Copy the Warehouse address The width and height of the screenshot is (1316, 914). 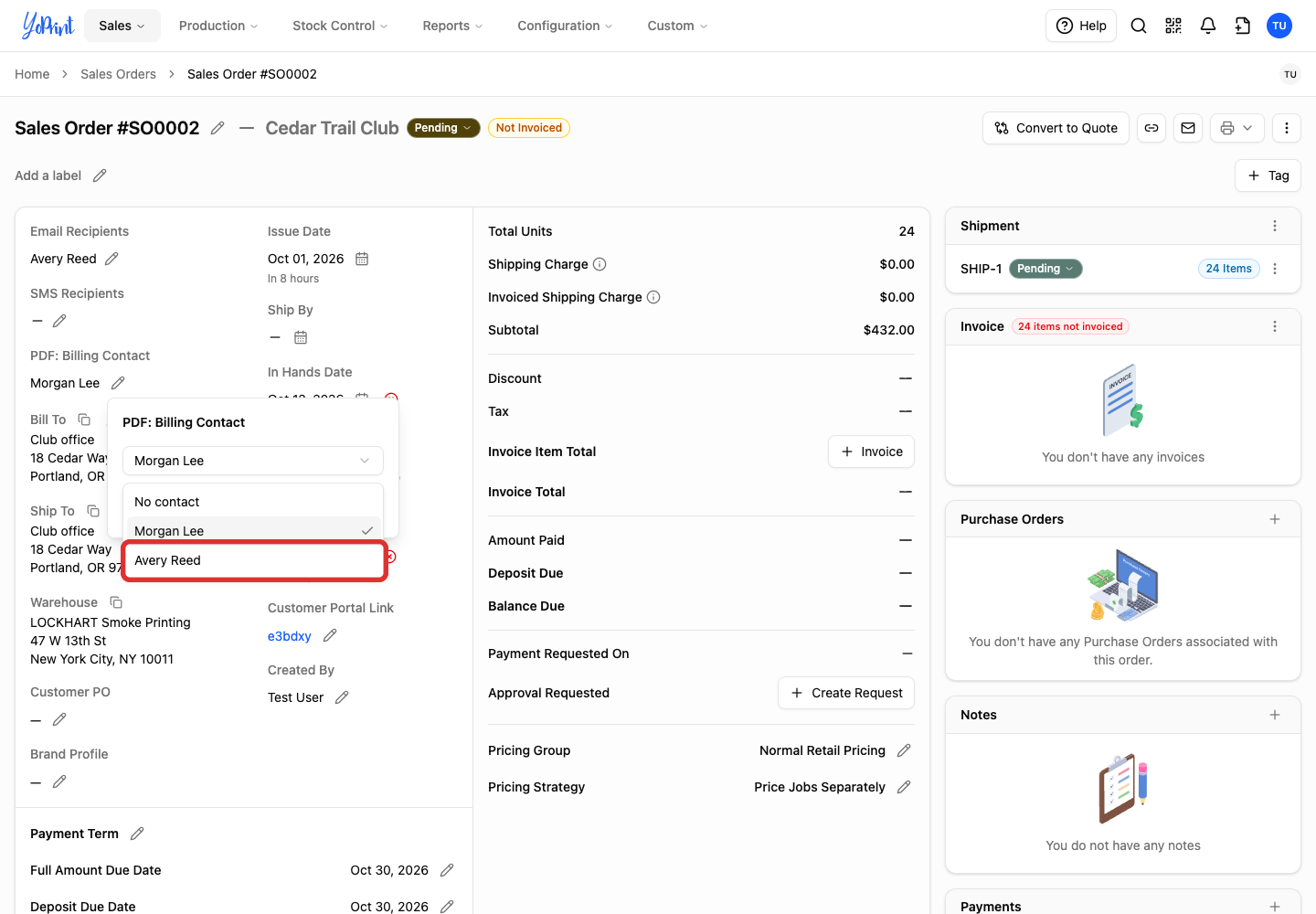(116, 602)
